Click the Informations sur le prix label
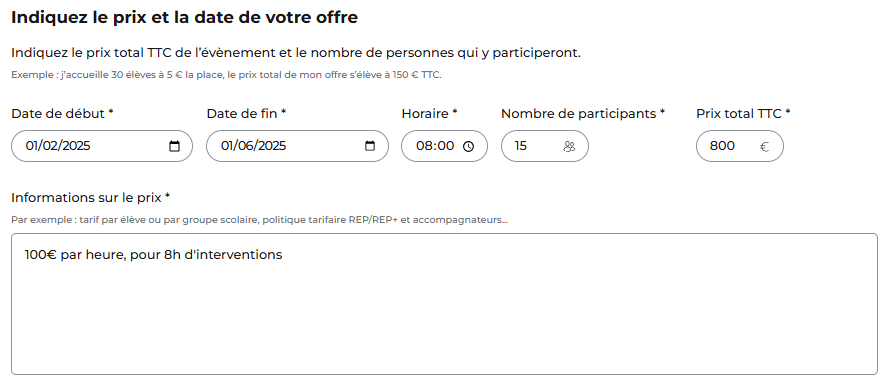 [x=91, y=198]
